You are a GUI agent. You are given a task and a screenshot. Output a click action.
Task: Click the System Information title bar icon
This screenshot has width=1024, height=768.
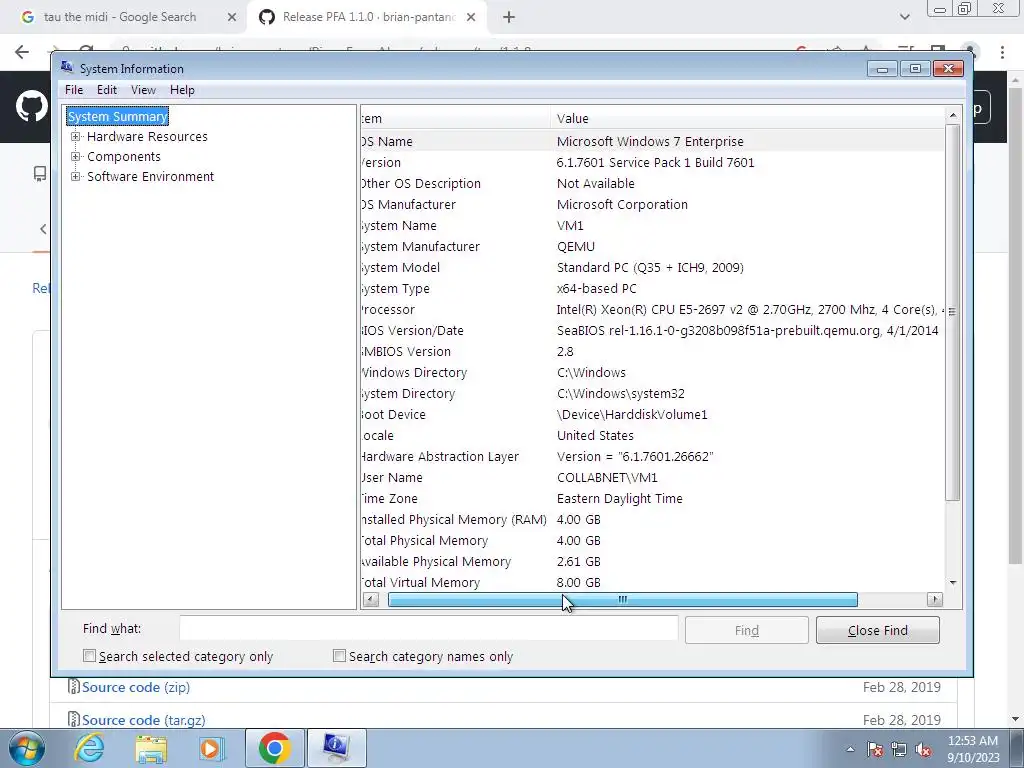click(67, 67)
